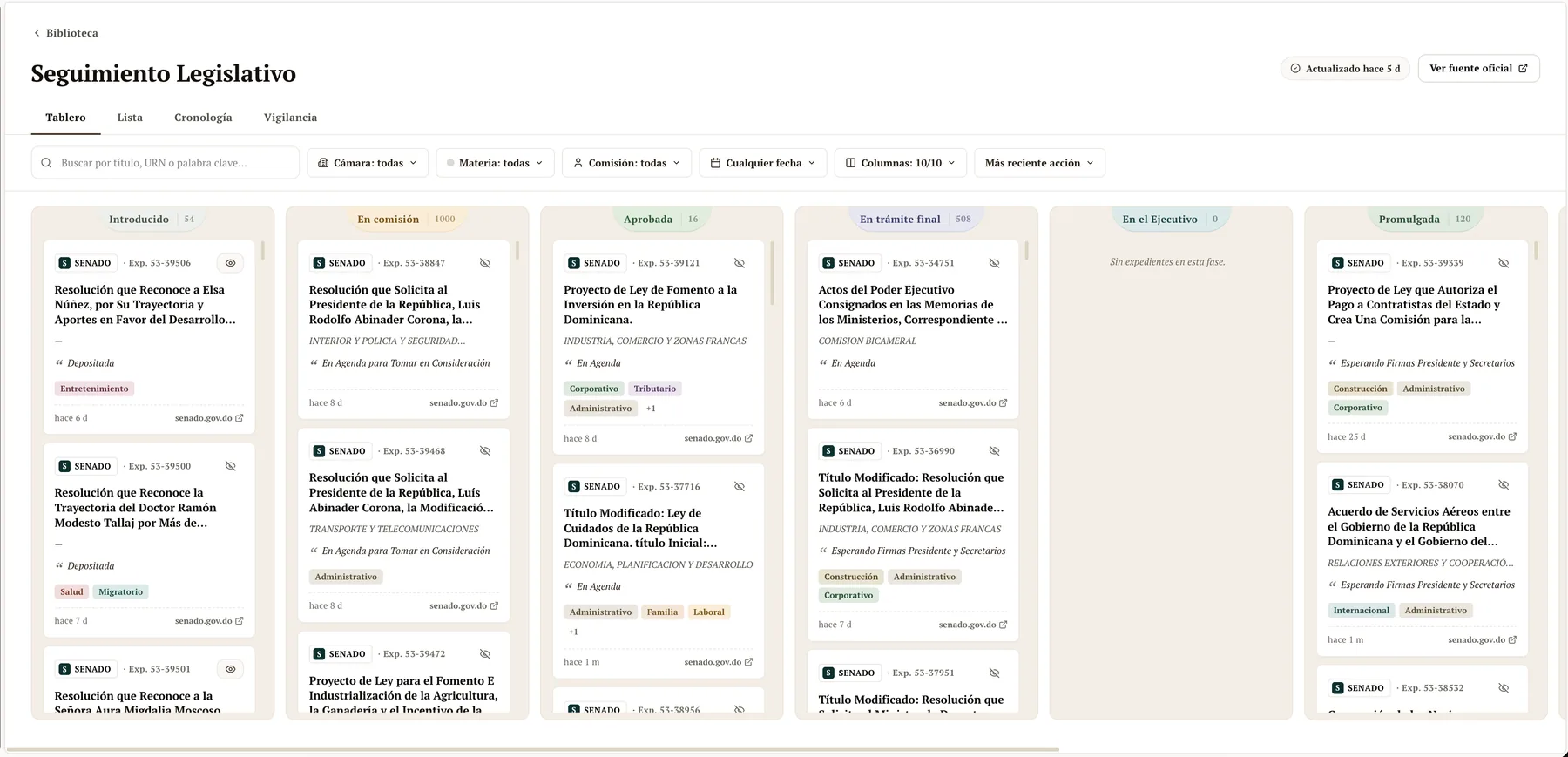
Task: Open the Vigilancia tab
Action: point(290,118)
